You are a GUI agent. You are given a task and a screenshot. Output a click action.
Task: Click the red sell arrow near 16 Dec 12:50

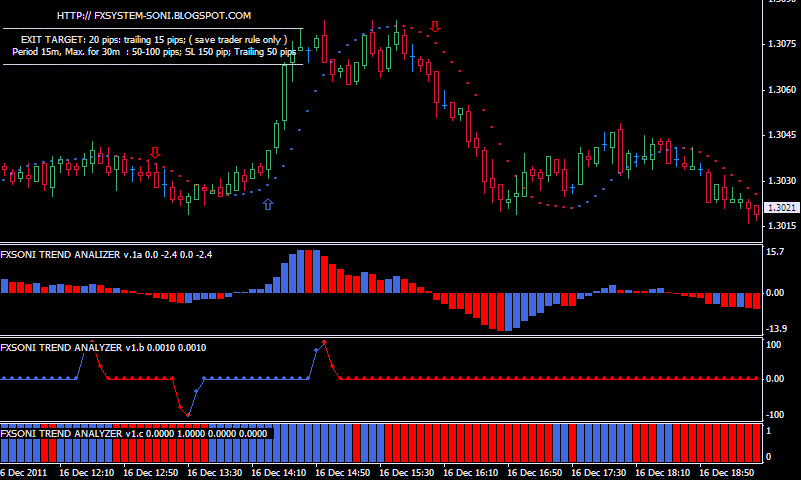(x=155, y=152)
